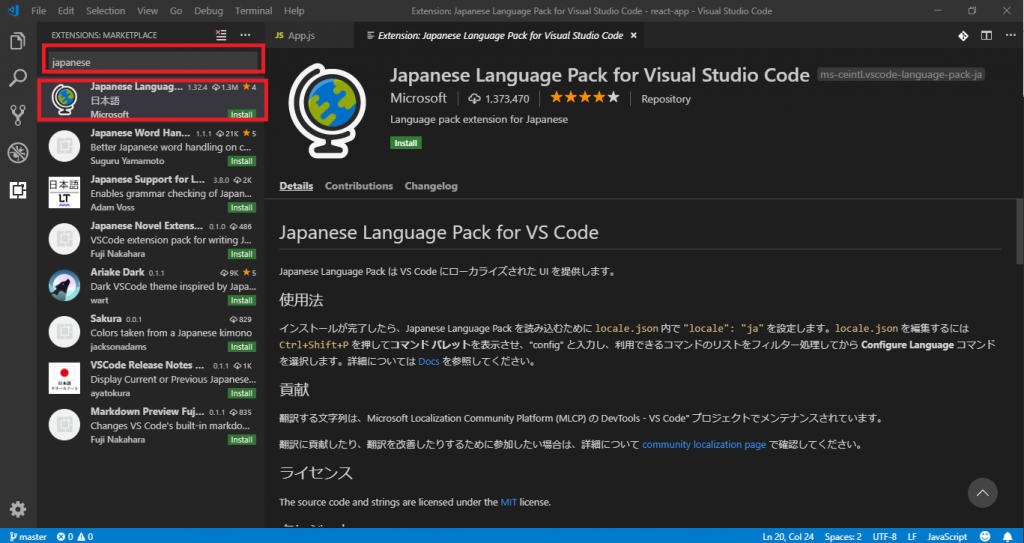This screenshot has width=1024, height=543.
Task: Install Markdown Preview Fuji extension
Action: pos(242,440)
